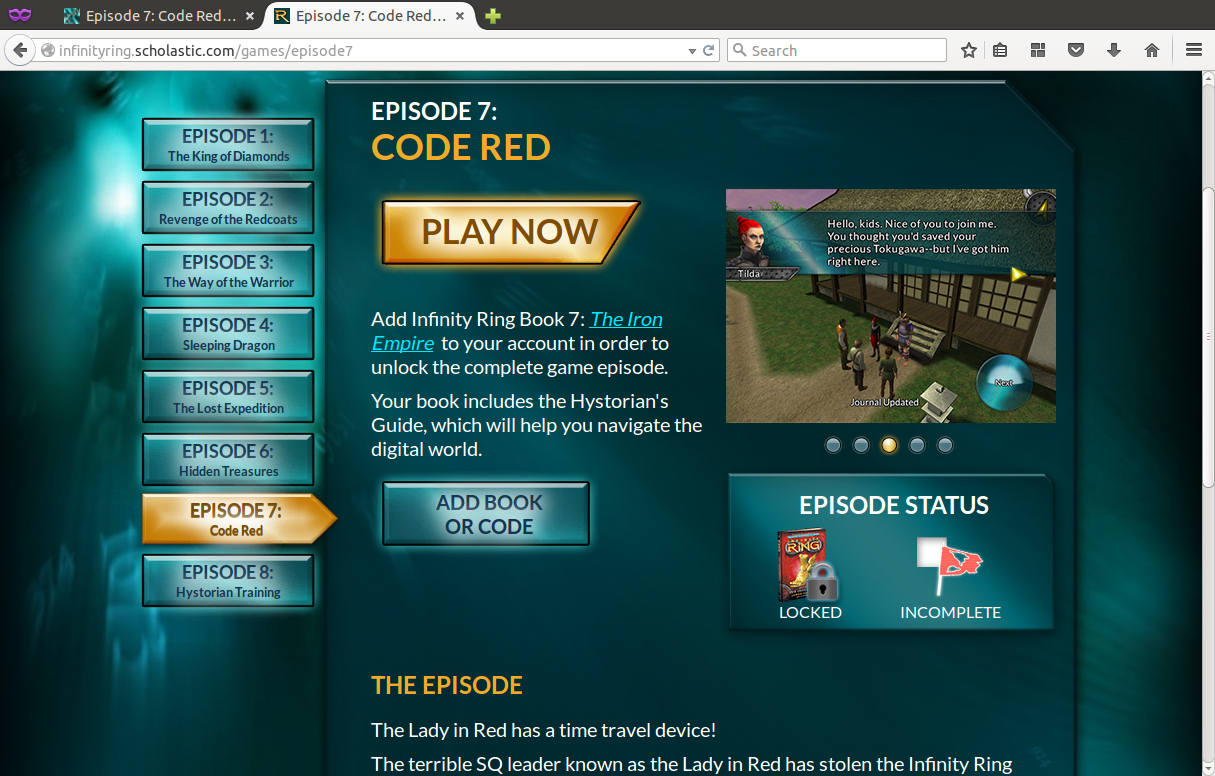
Task: Open a new tab with plus icon
Action: [493, 16]
